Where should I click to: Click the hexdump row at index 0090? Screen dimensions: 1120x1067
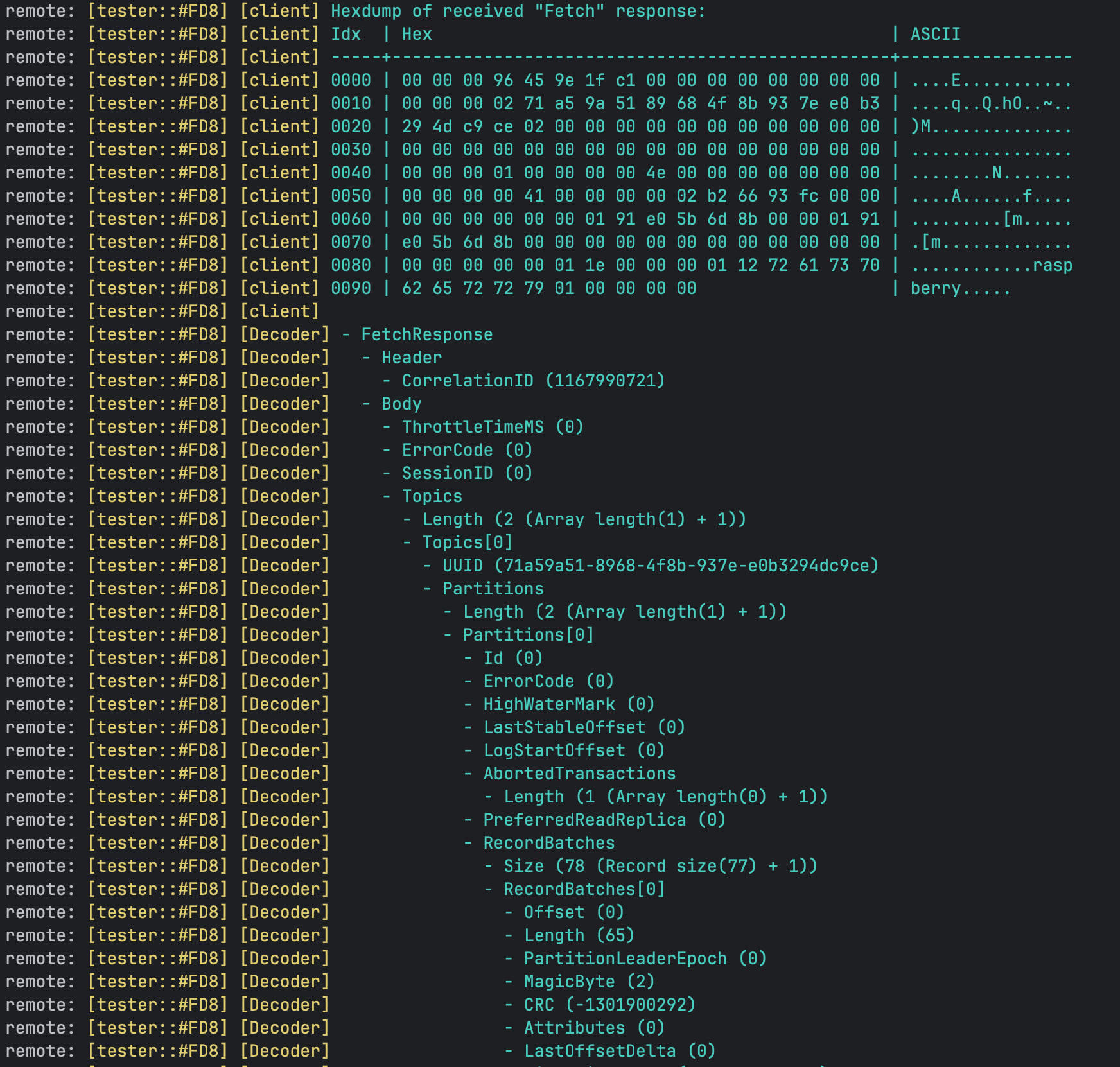pyautogui.click(x=351, y=289)
